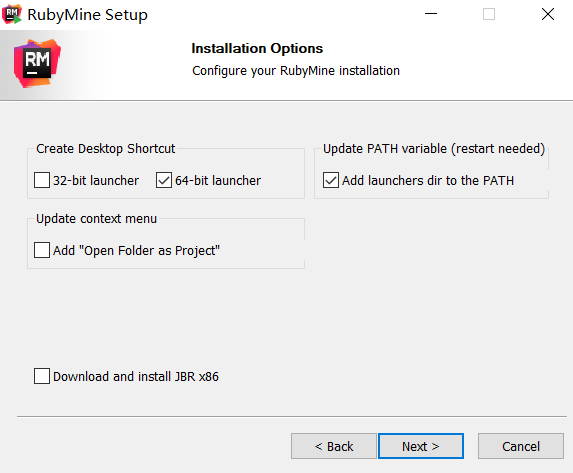This screenshot has width=573, height=473.
Task: Close the RubyMine Setup window
Action: tap(548, 14)
